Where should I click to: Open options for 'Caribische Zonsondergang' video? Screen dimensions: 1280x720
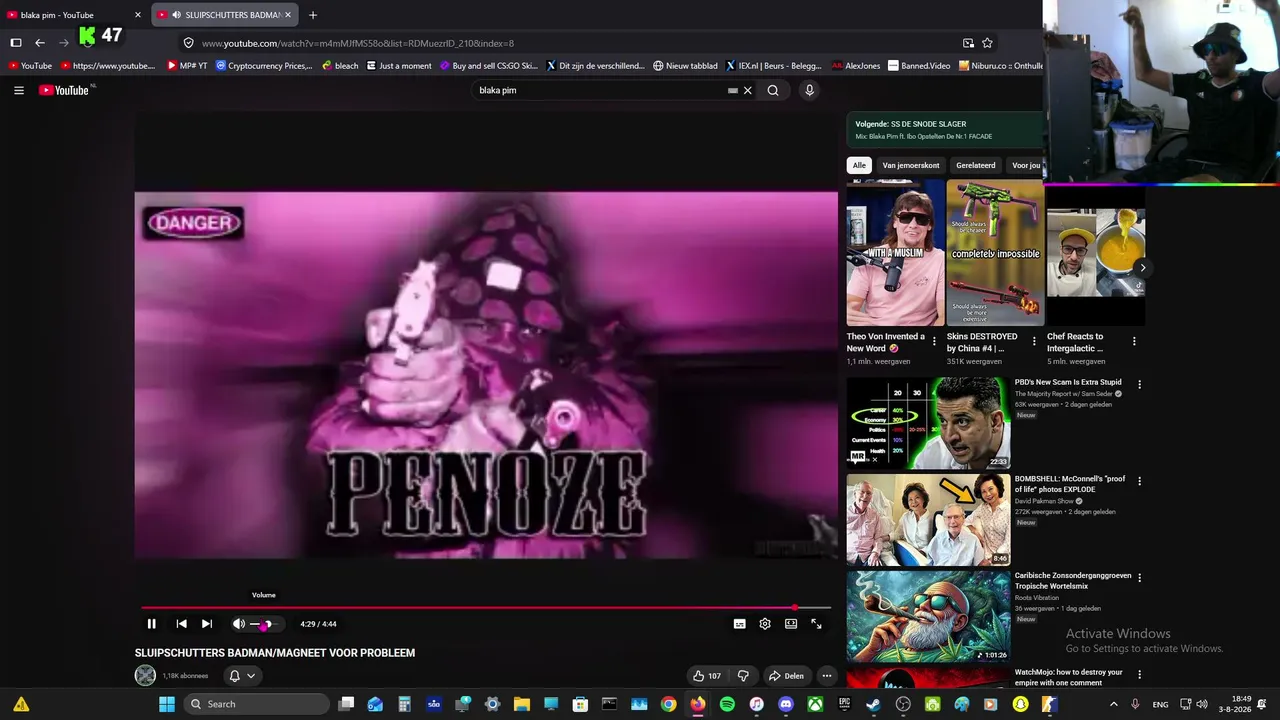(x=1139, y=577)
